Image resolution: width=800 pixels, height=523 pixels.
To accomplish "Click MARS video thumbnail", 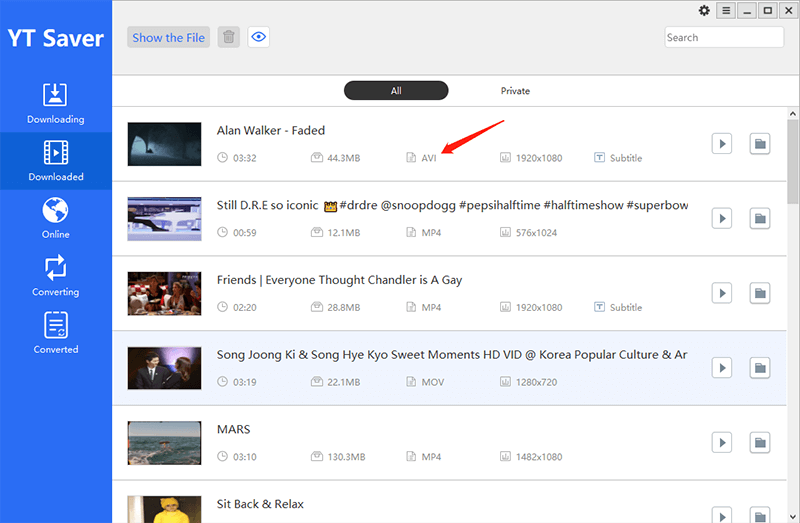I will (164, 443).
